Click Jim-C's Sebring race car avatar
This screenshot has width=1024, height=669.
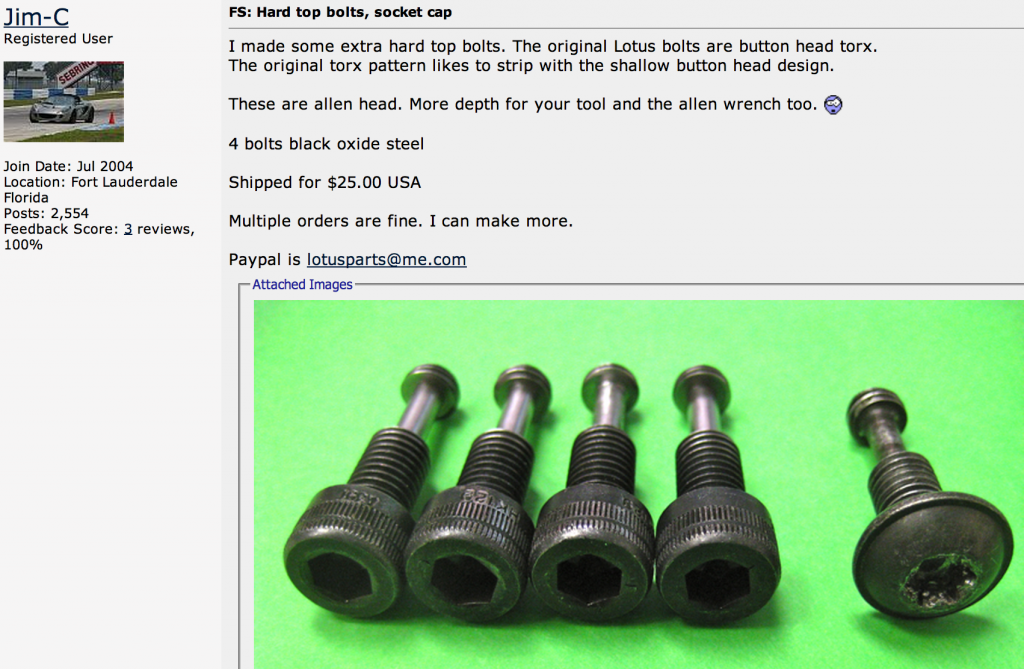click(63, 101)
